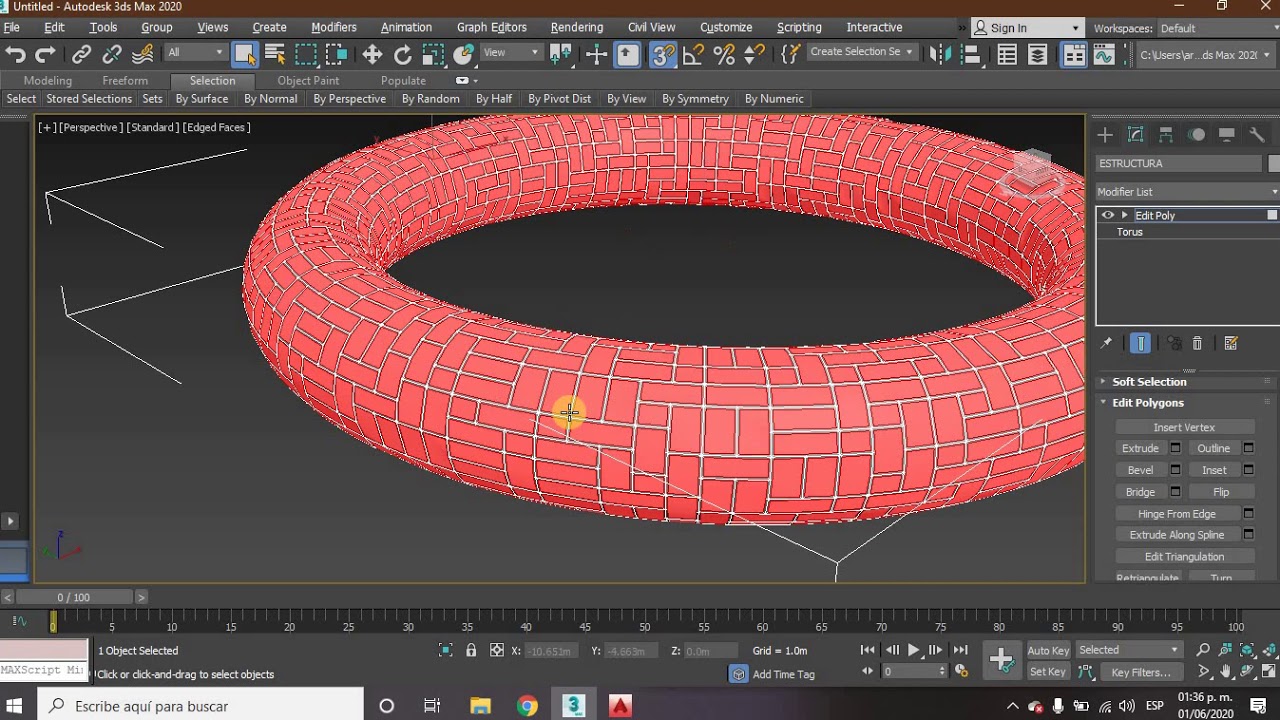This screenshot has height=720, width=1280.
Task: Click the Redo arrow in main toolbar
Action: click(45, 55)
